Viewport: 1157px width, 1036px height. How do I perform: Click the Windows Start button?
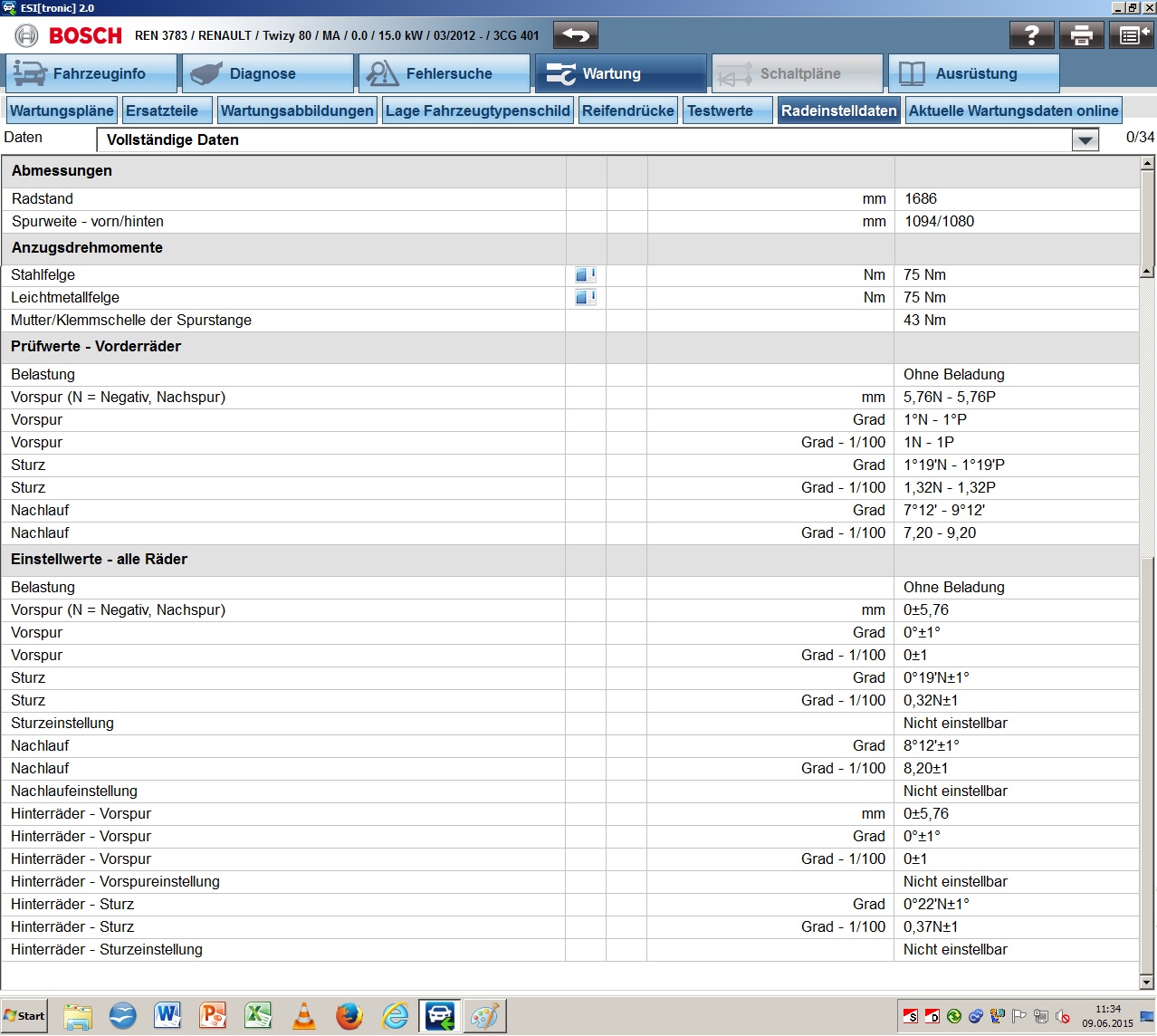point(24,1016)
